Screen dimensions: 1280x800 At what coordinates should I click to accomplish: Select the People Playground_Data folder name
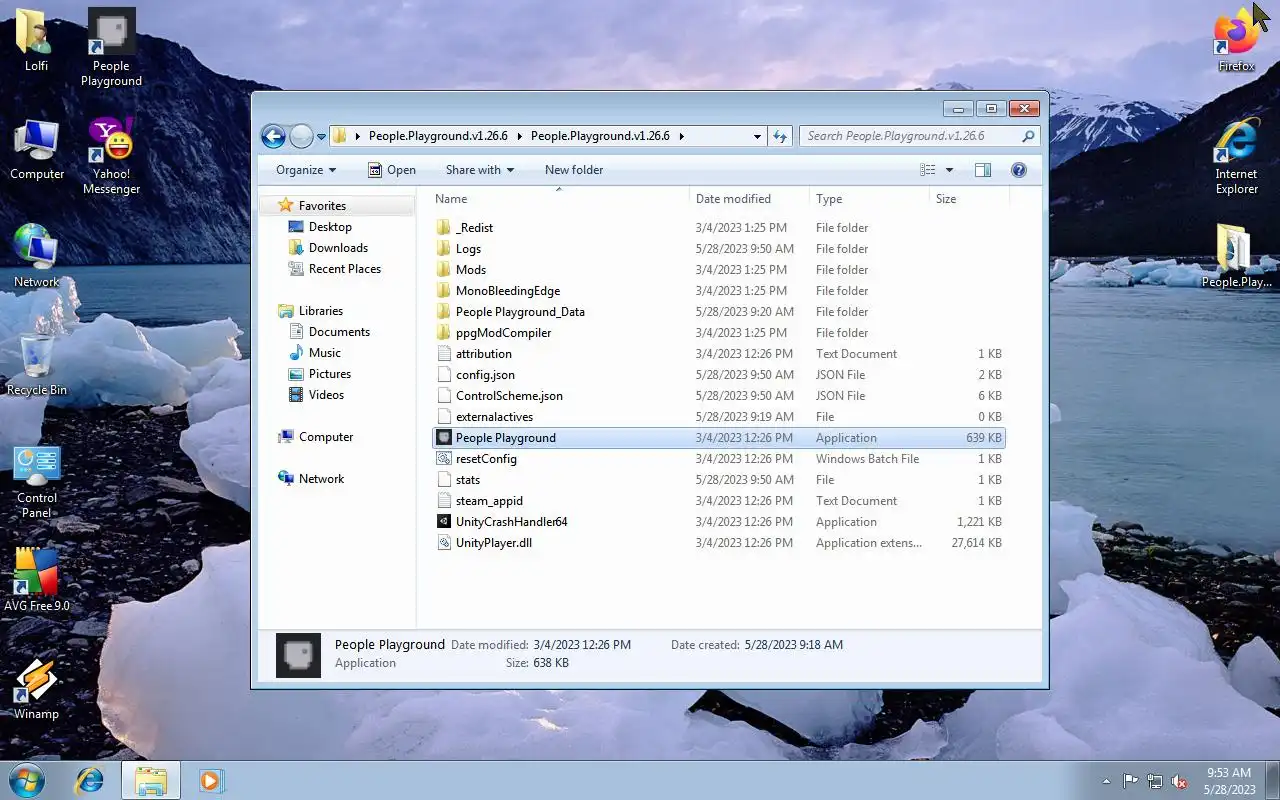520,312
